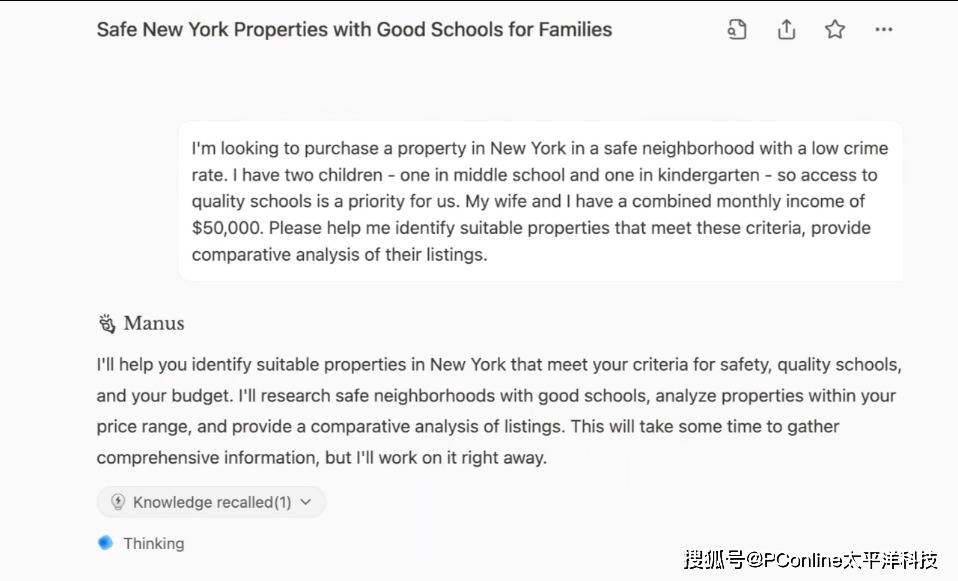The width and height of the screenshot is (958, 581).
Task: Select the Manus name label
Action: 154,323
